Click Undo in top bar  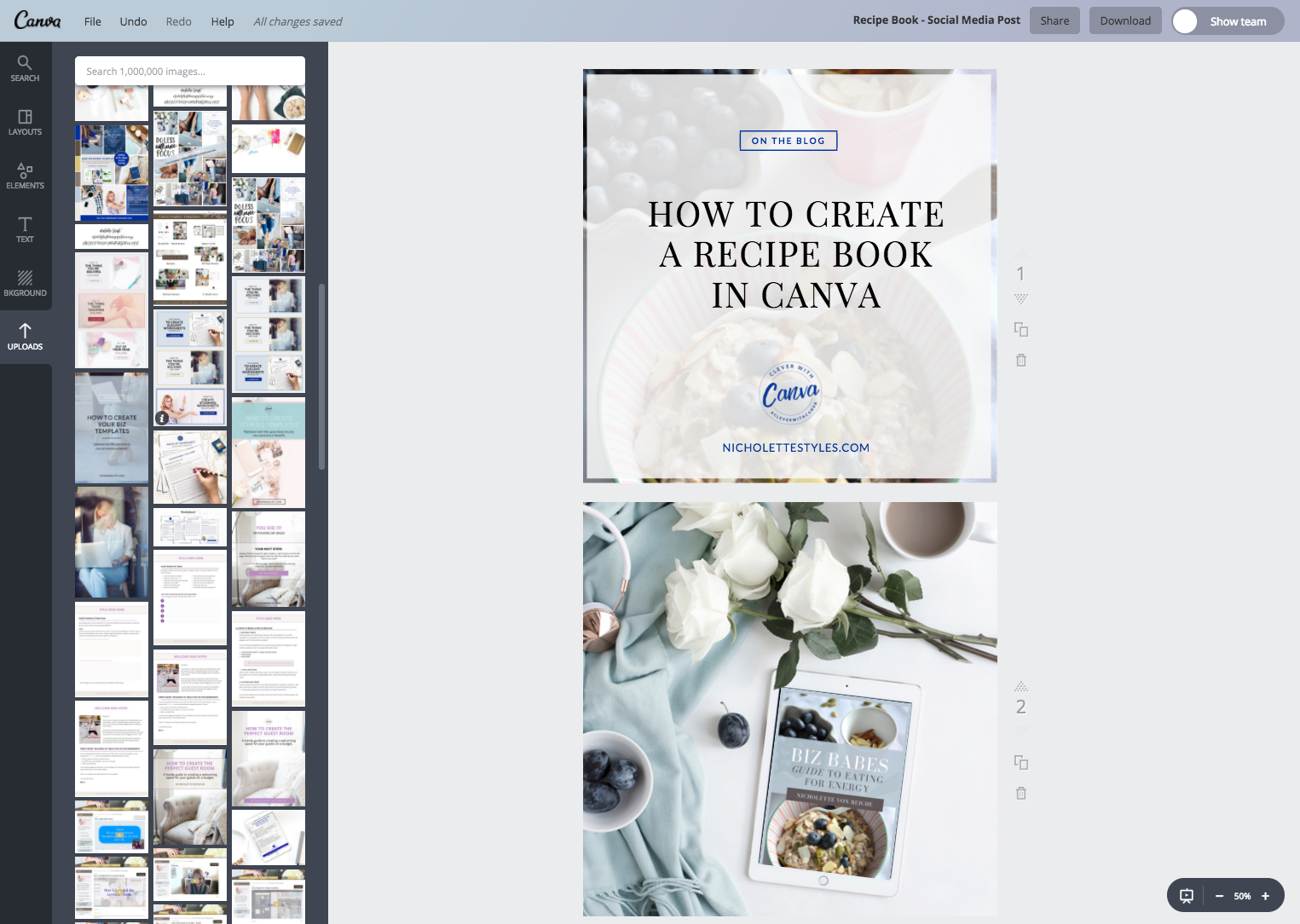tap(133, 21)
